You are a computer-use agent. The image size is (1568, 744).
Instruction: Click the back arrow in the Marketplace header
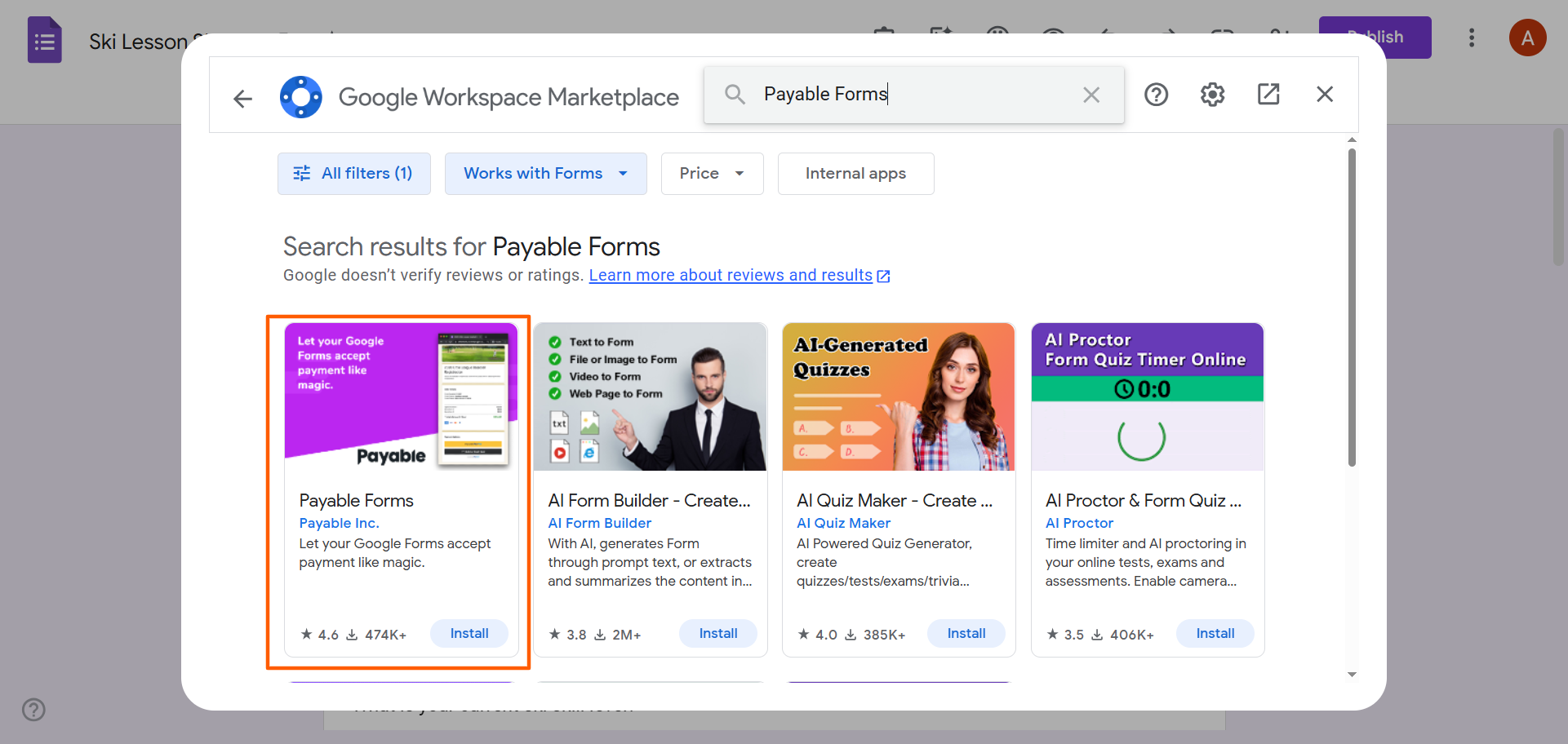[x=242, y=99]
